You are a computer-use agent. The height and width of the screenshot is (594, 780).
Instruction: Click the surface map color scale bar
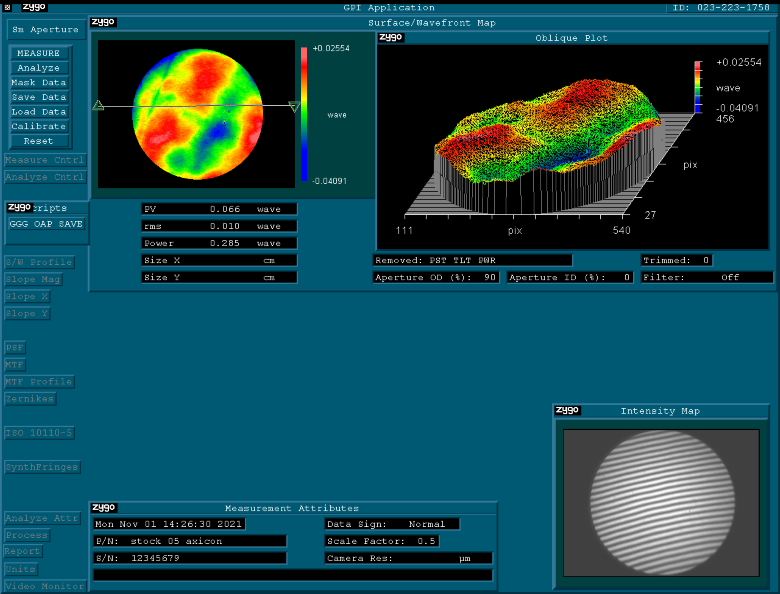304,114
